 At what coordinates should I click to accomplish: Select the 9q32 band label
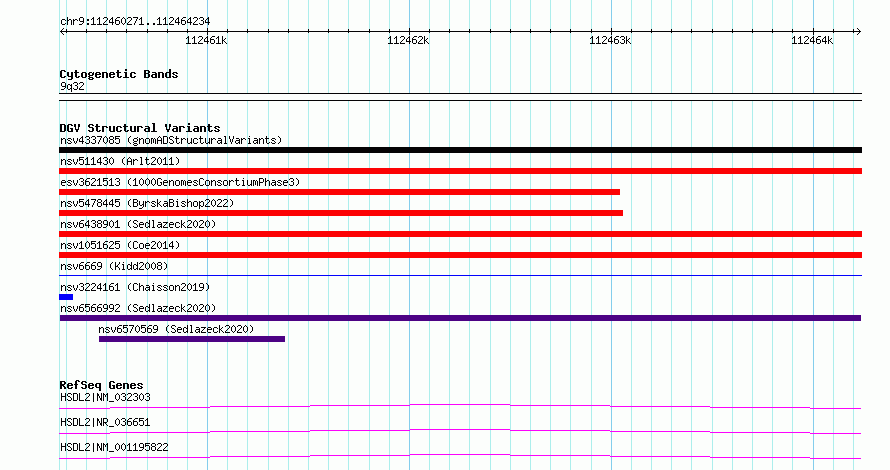(x=72, y=86)
